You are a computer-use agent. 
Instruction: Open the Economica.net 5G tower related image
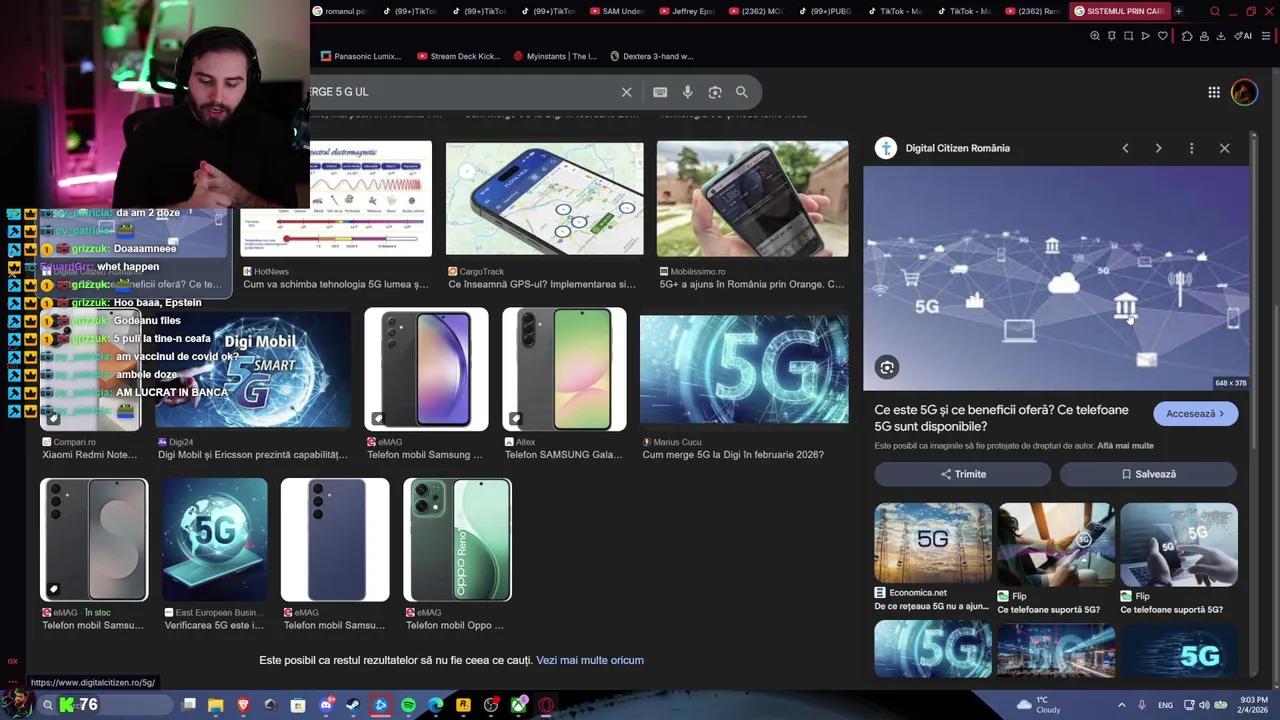point(933,543)
